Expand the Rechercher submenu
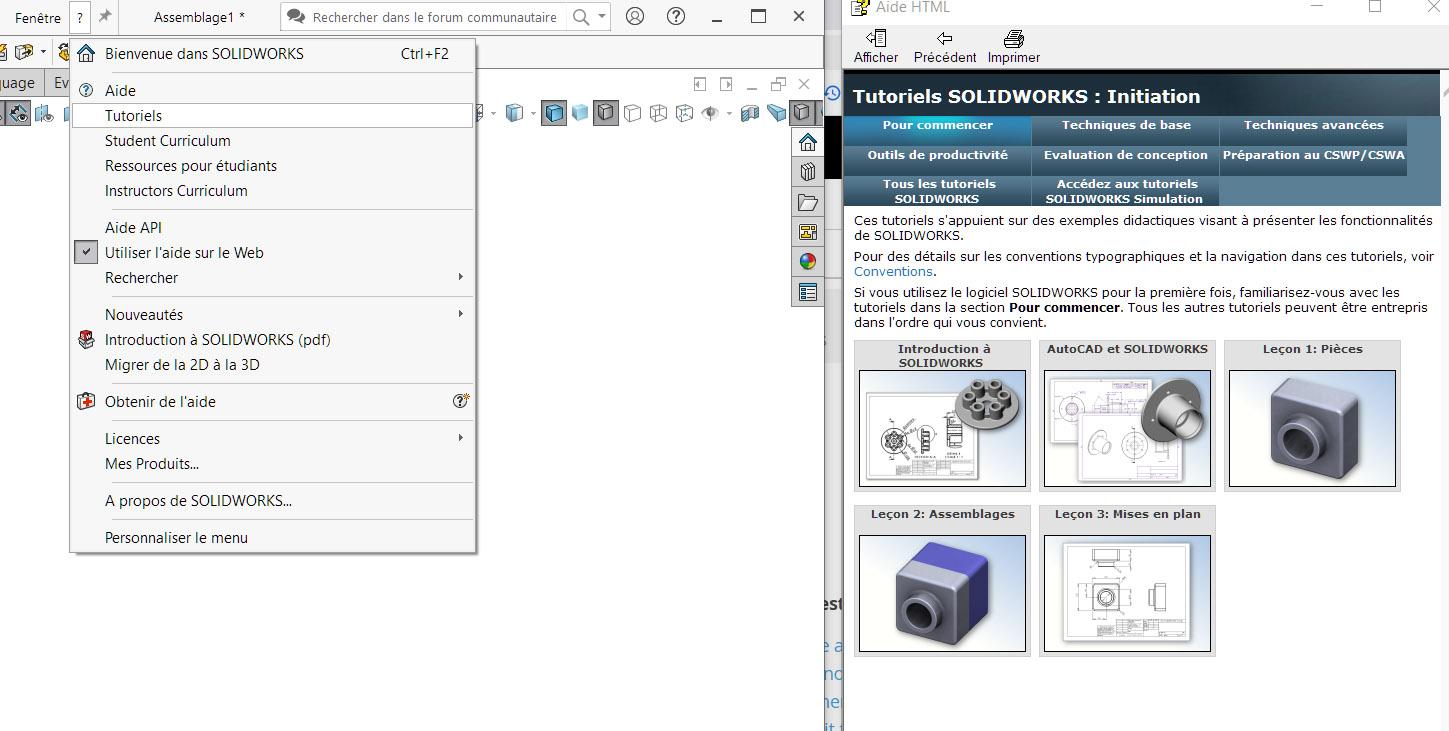This screenshot has width=1449, height=731. pos(273,278)
